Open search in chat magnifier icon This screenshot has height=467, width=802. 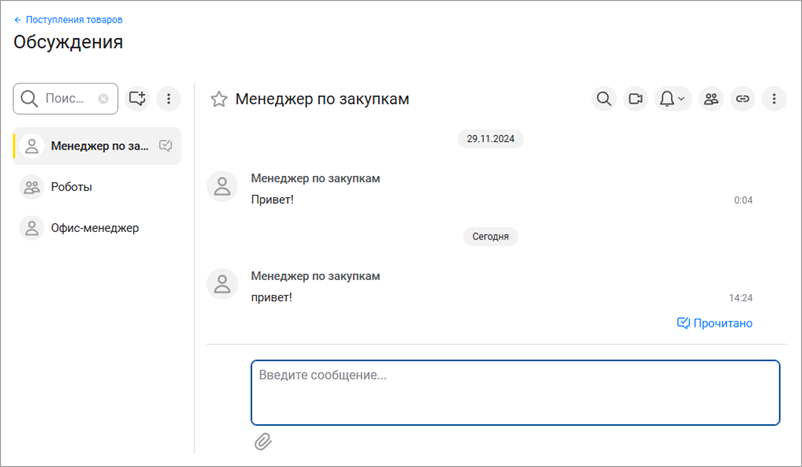(x=604, y=99)
